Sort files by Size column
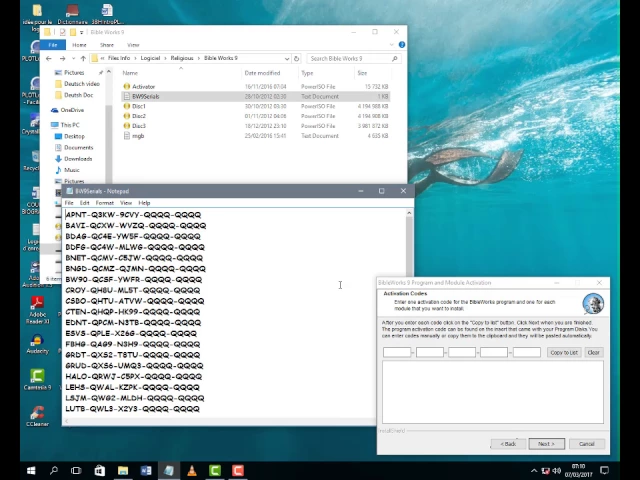The width and height of the screenshot is (640, 480). [x=362, y=73]
